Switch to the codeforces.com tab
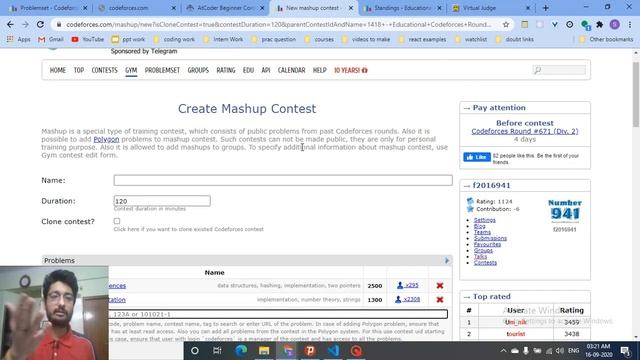The image size is (640, 360). [x=136, y=8]
